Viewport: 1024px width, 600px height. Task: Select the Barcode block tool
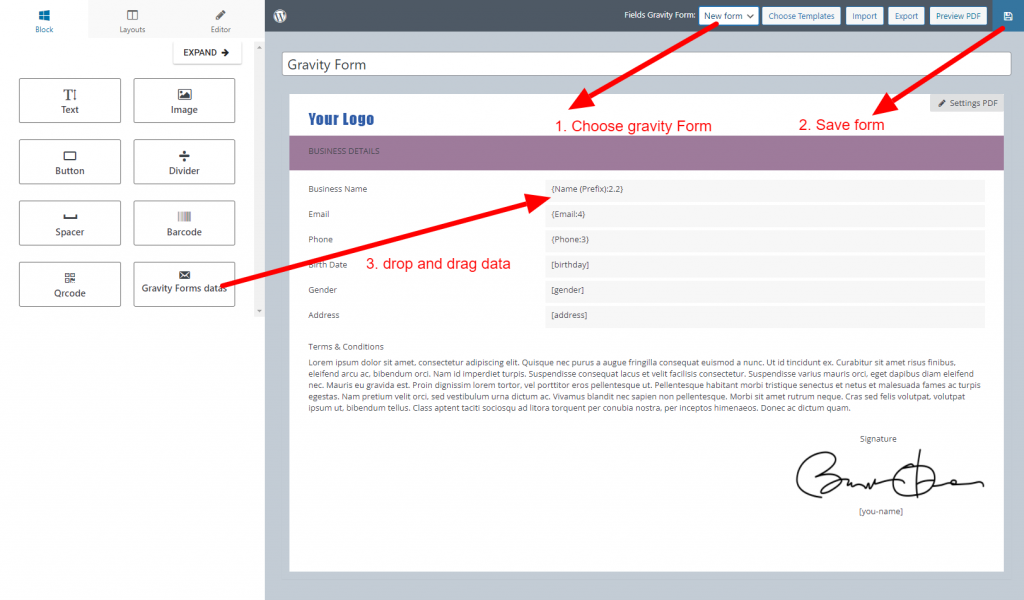click(184, 222)
